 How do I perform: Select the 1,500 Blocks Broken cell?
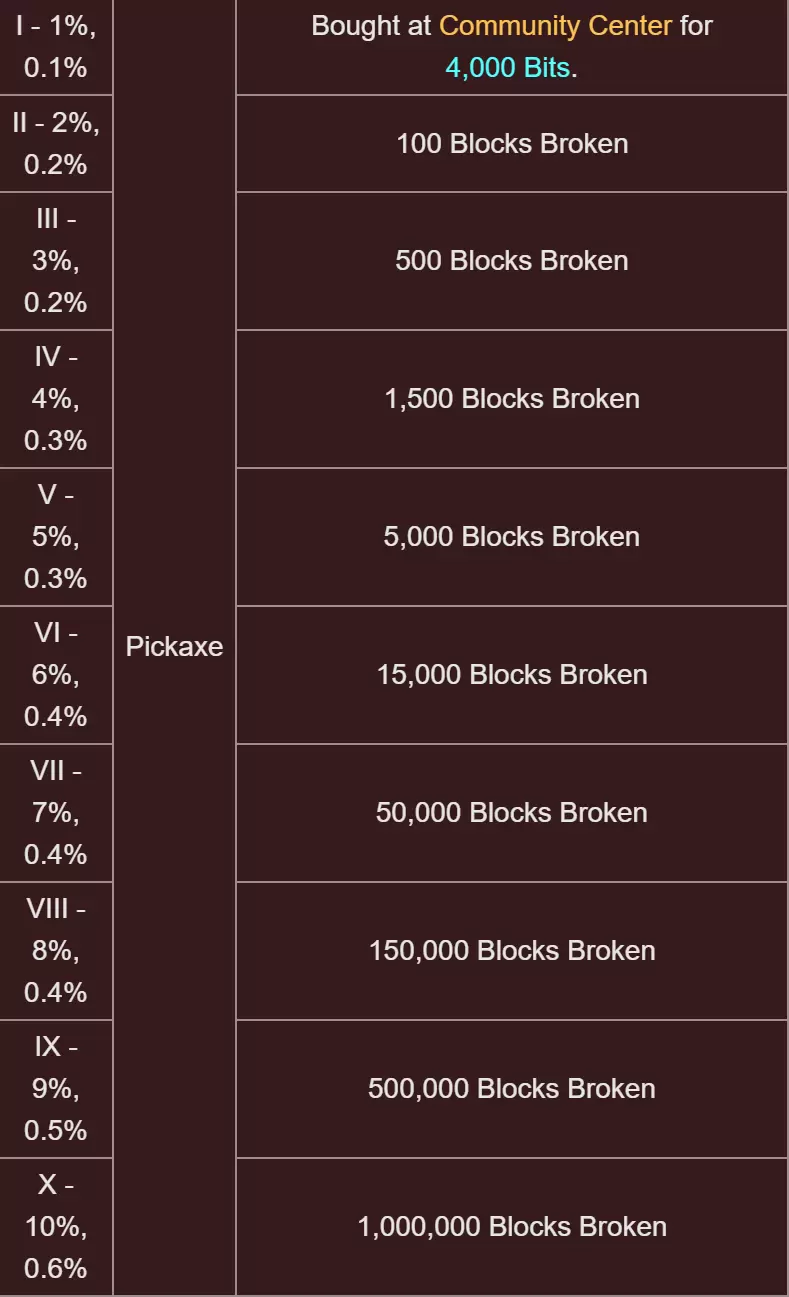(512, 399)
